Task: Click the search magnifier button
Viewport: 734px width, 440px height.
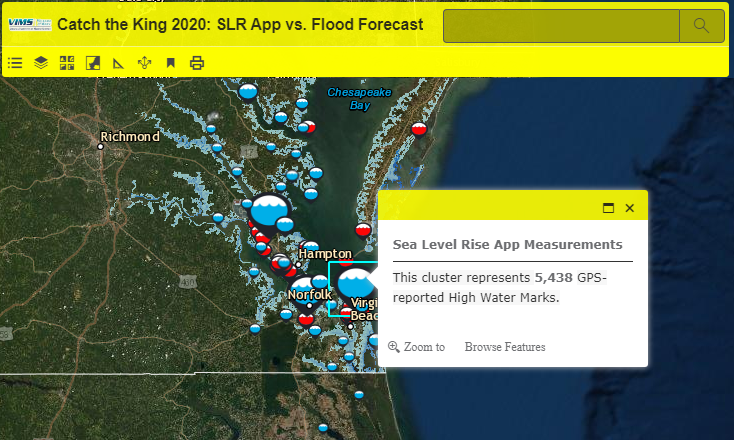Action: tap(701, 26)
